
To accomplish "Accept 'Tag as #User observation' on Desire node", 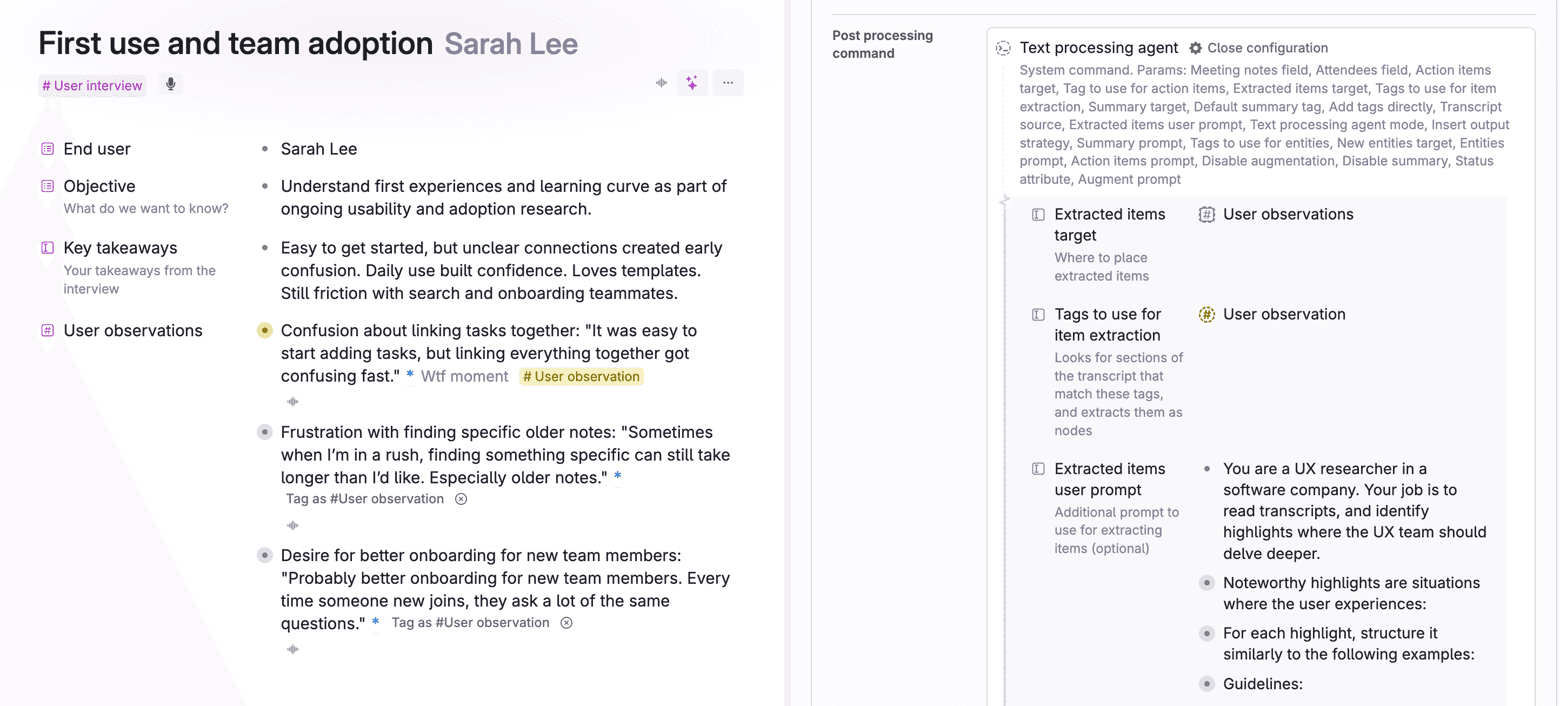I will click(x=470, y=623).
